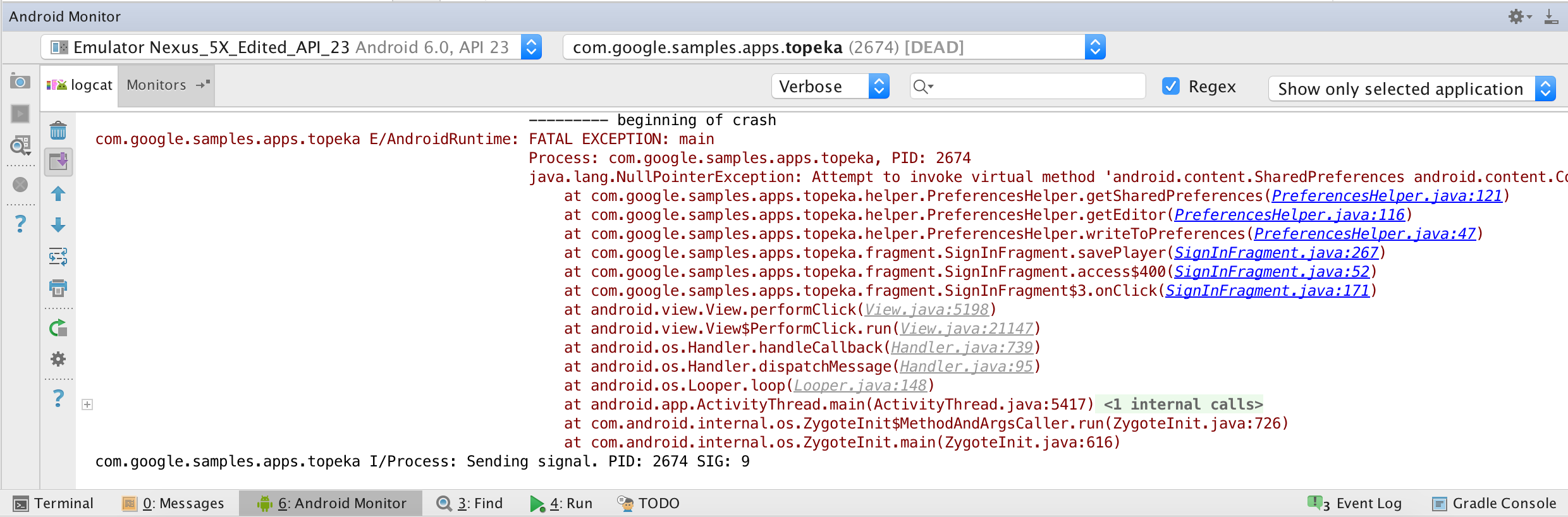Expand the <1 internal calls> fold
Screen dimensions: 1568x517
pyautogui.click(x=1183, y=404)
